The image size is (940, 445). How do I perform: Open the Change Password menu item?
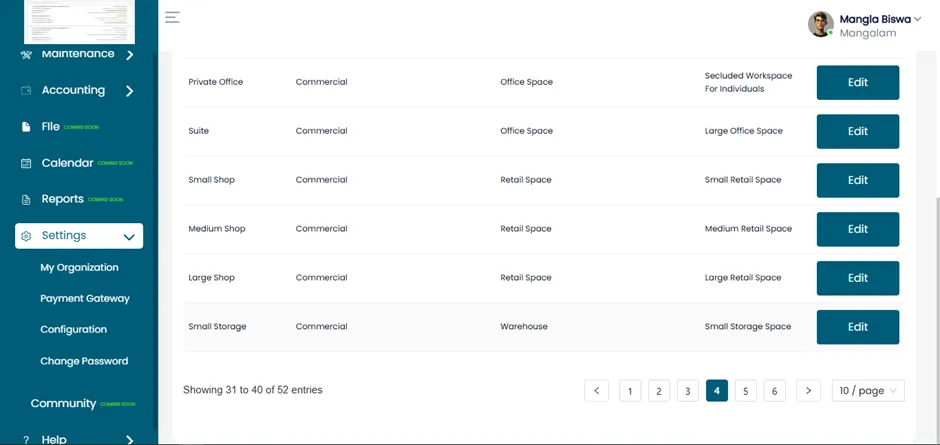pyautogui.click(x=84, y=361)
